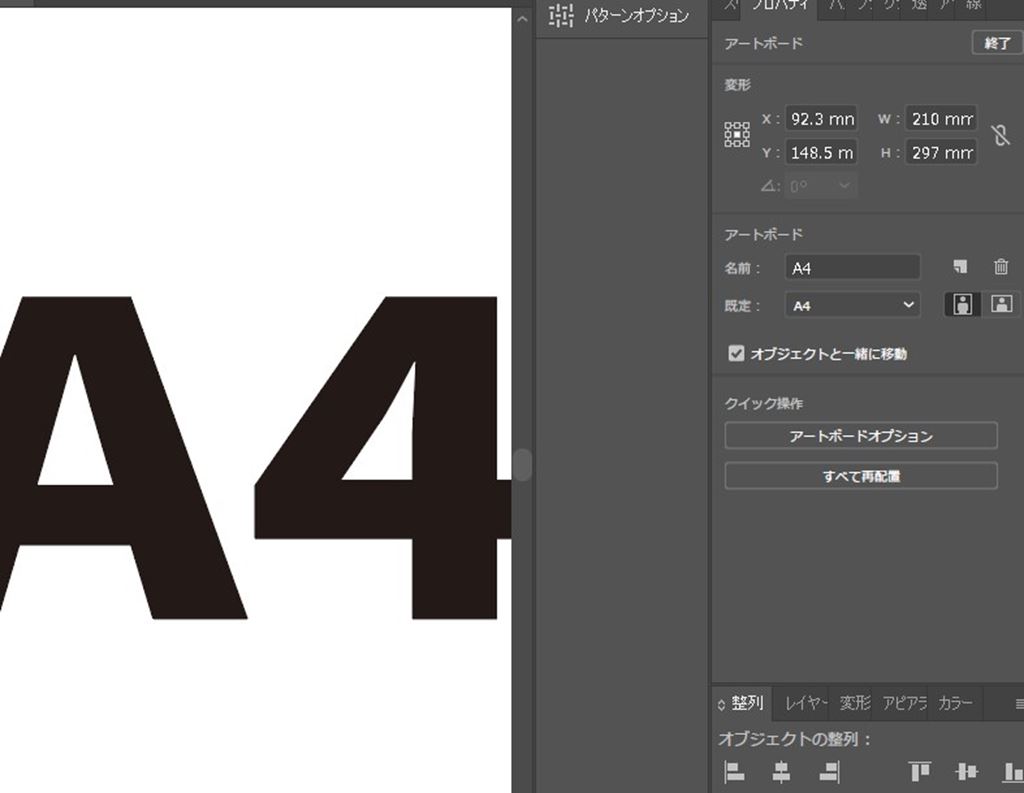
Task: Align objects to horizontal center
Action: 782,771
